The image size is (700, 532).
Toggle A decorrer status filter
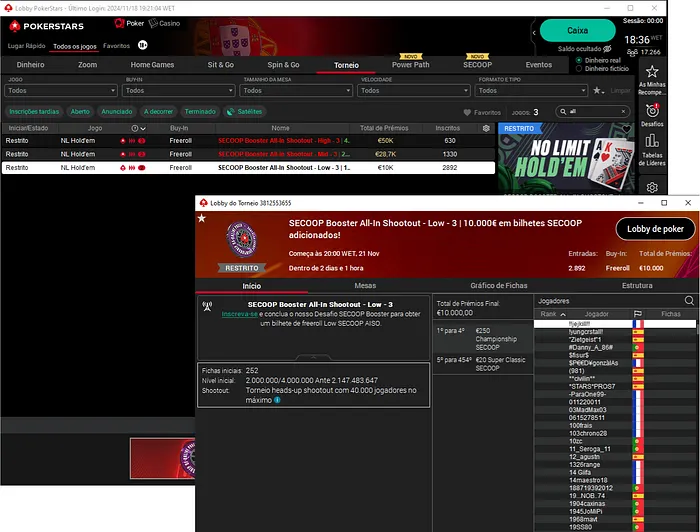point(158,112)
